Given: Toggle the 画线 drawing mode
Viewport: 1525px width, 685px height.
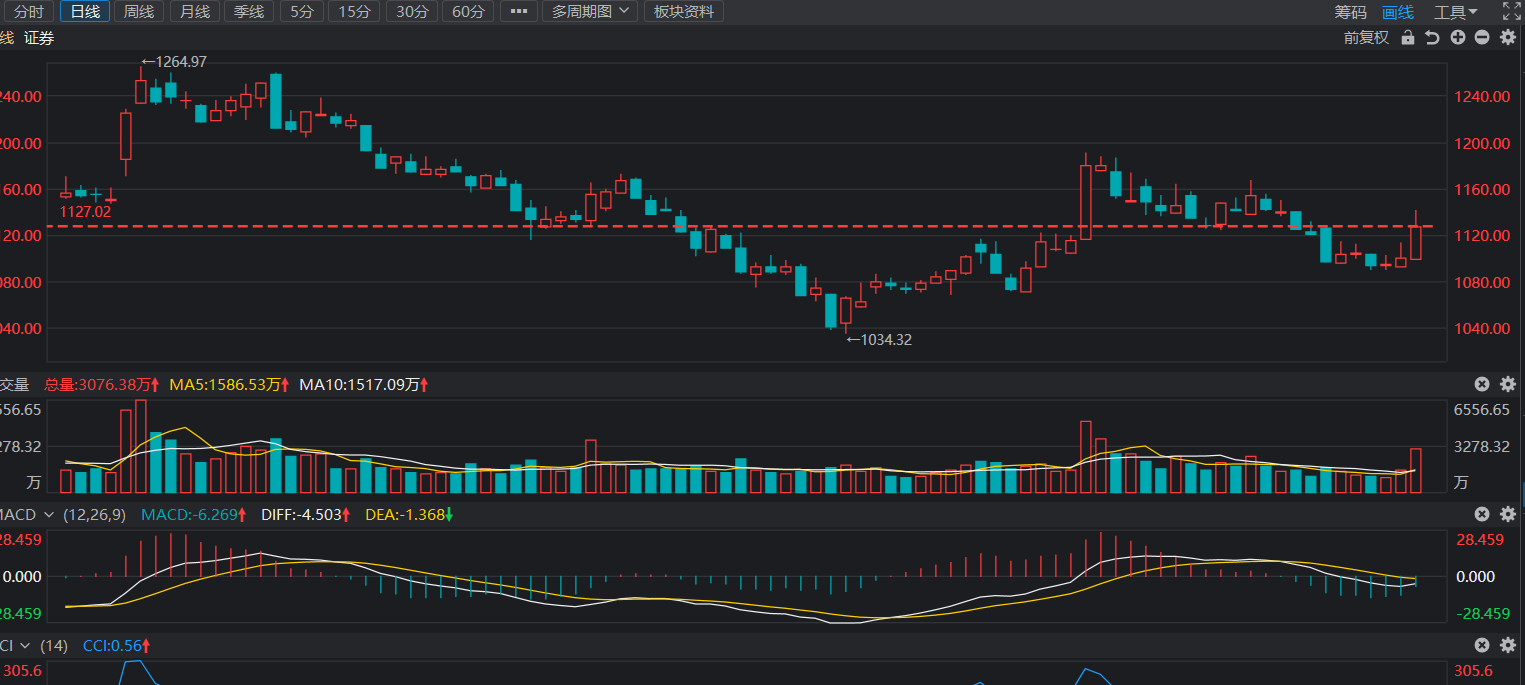Looking at the screenshot, I should click(1397, 12).
